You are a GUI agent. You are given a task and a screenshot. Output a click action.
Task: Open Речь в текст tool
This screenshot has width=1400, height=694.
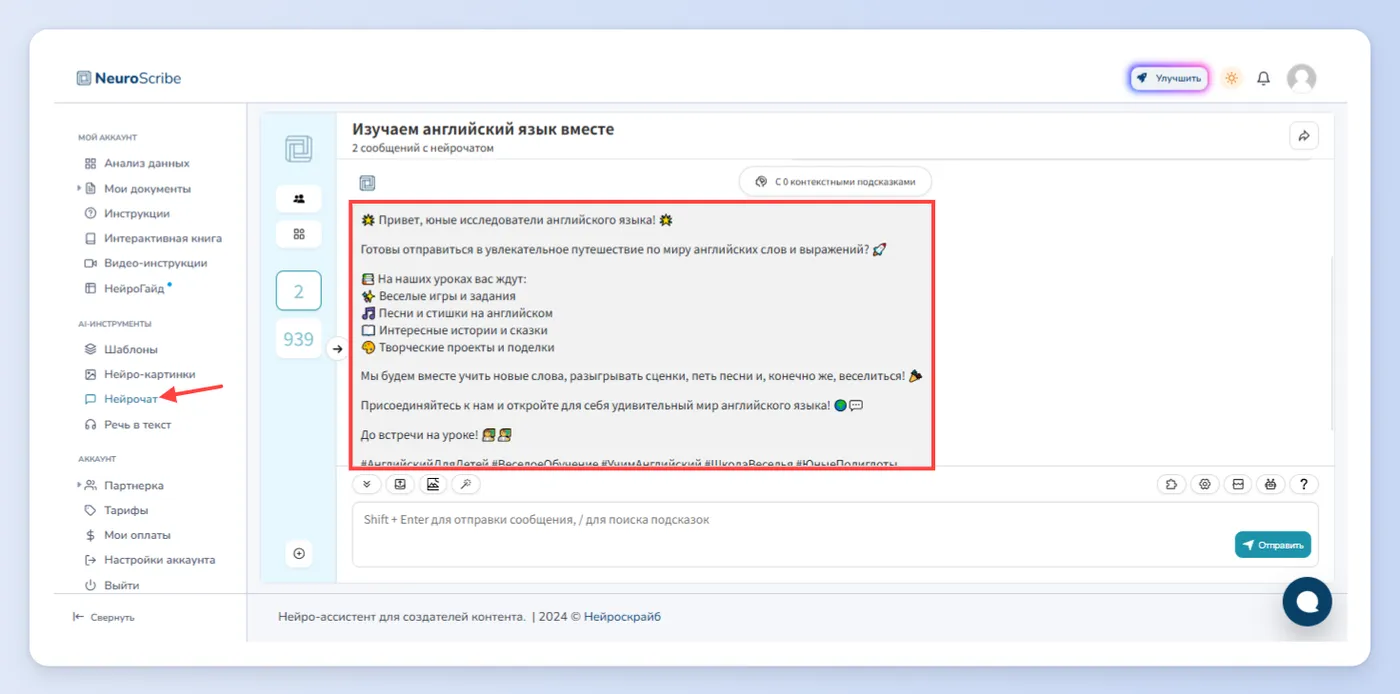click(137, 425)
